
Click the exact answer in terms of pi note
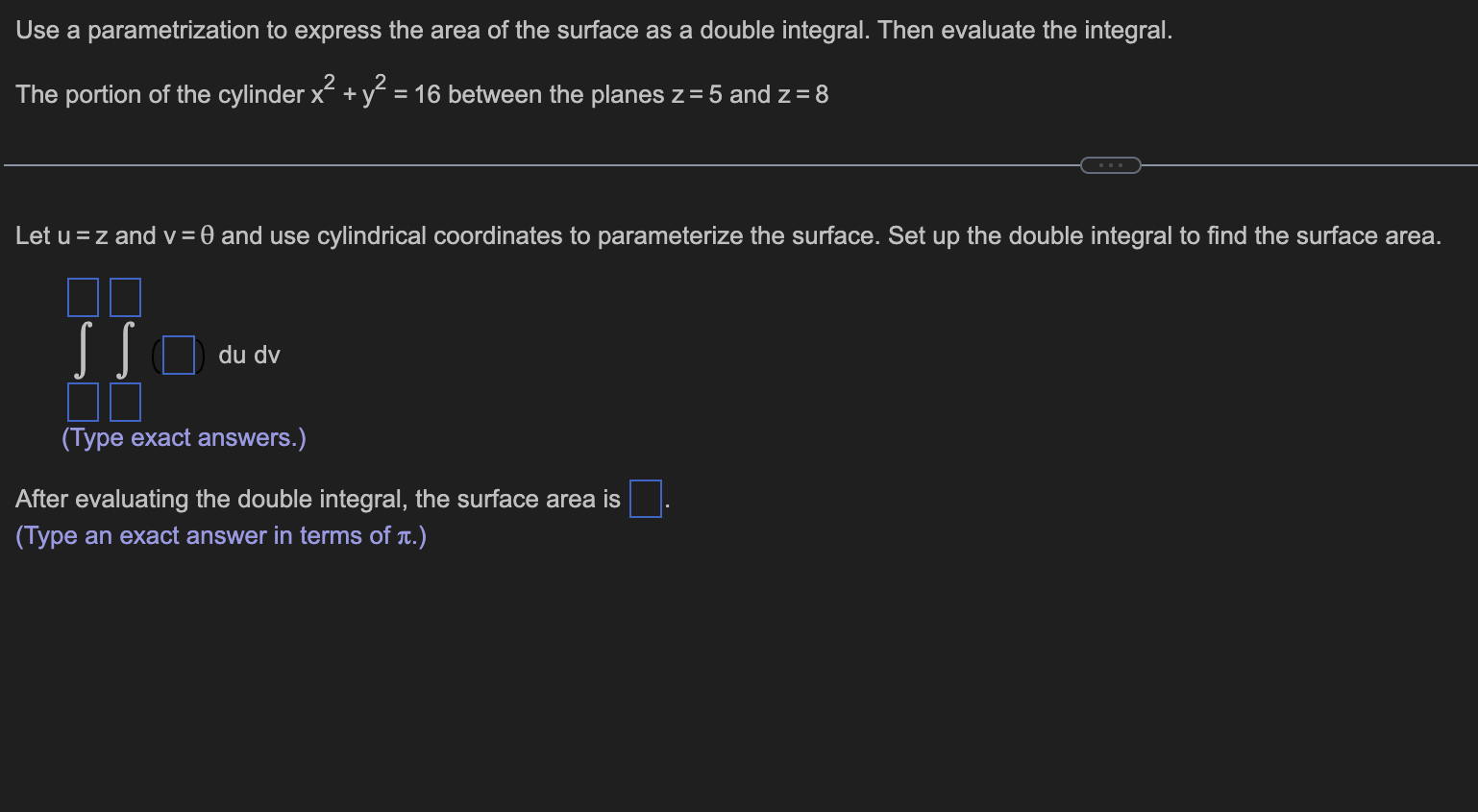pyautogui.click(x=220, y=535)
